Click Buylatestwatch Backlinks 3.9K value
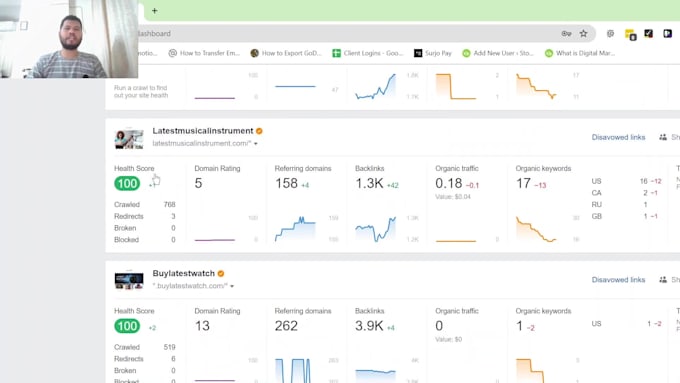Viewport: 680px width, 383px height. (x=369, y=326)
